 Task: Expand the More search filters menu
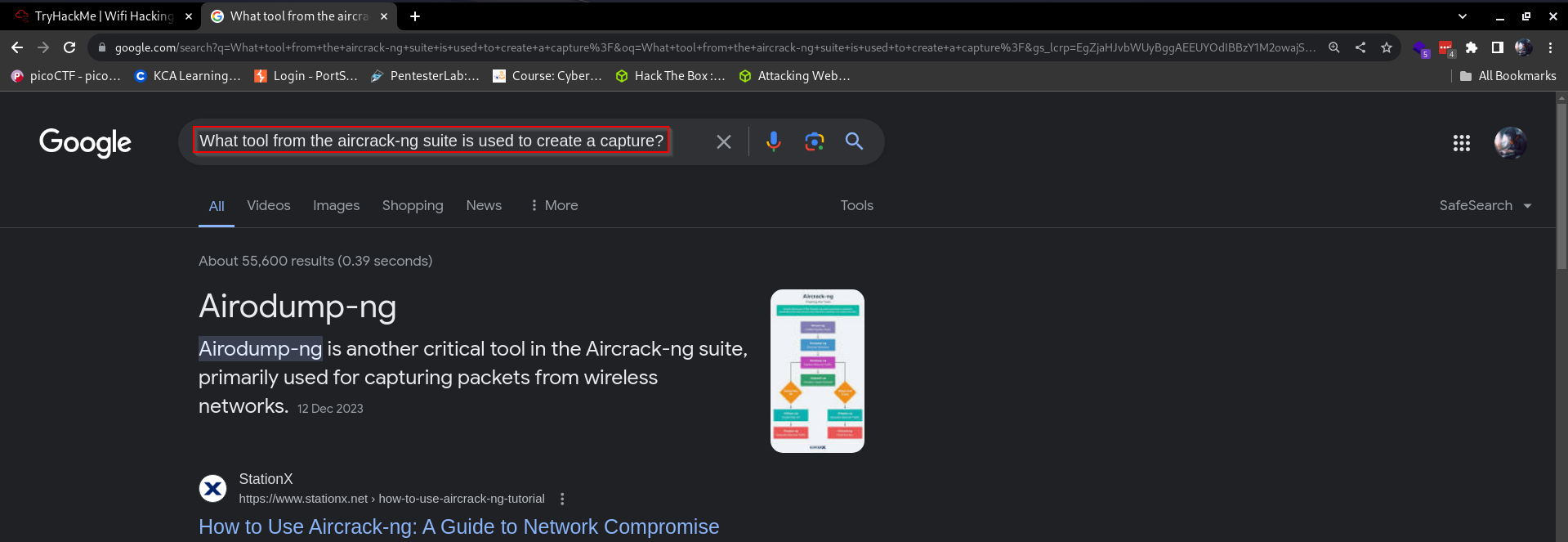tap(553, 206)
